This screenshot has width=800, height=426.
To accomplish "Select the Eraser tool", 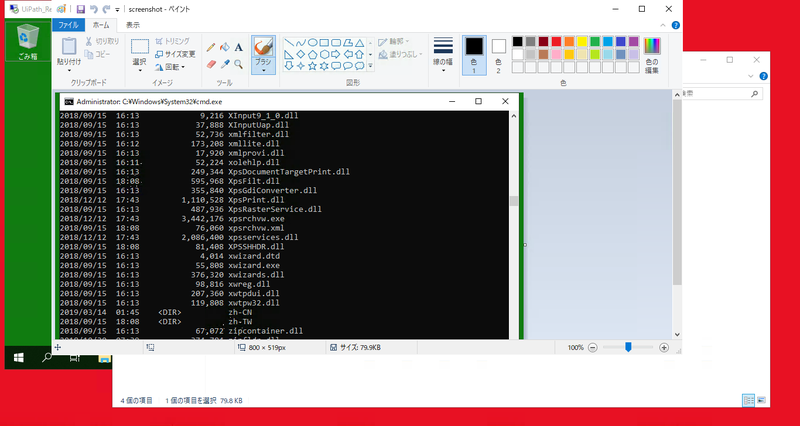I will coord(211,64).
